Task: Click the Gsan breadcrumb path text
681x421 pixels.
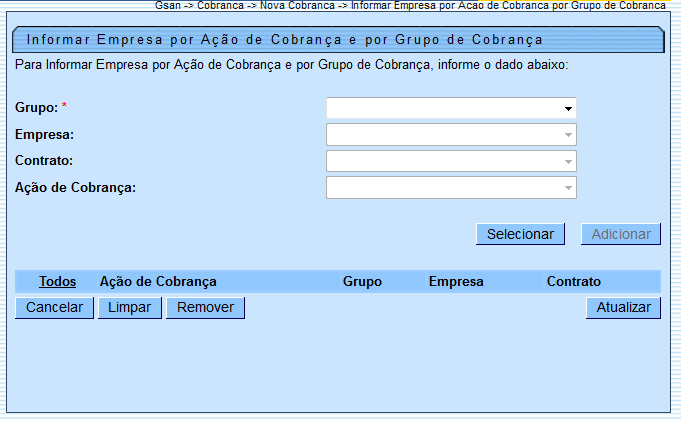Action: [x=410, y=6]
